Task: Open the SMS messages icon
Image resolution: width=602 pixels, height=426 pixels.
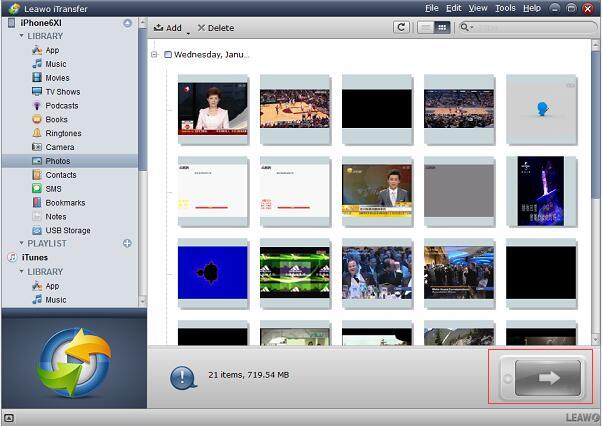Action: (x=37, y=189)
